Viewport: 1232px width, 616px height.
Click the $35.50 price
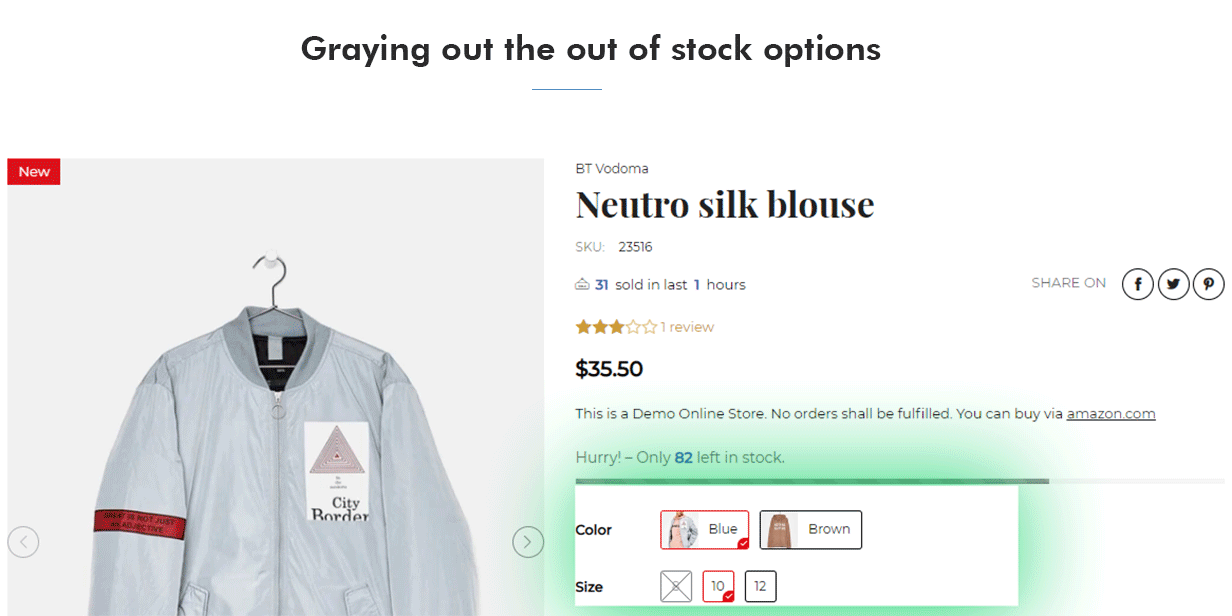[x=609, y=369]
